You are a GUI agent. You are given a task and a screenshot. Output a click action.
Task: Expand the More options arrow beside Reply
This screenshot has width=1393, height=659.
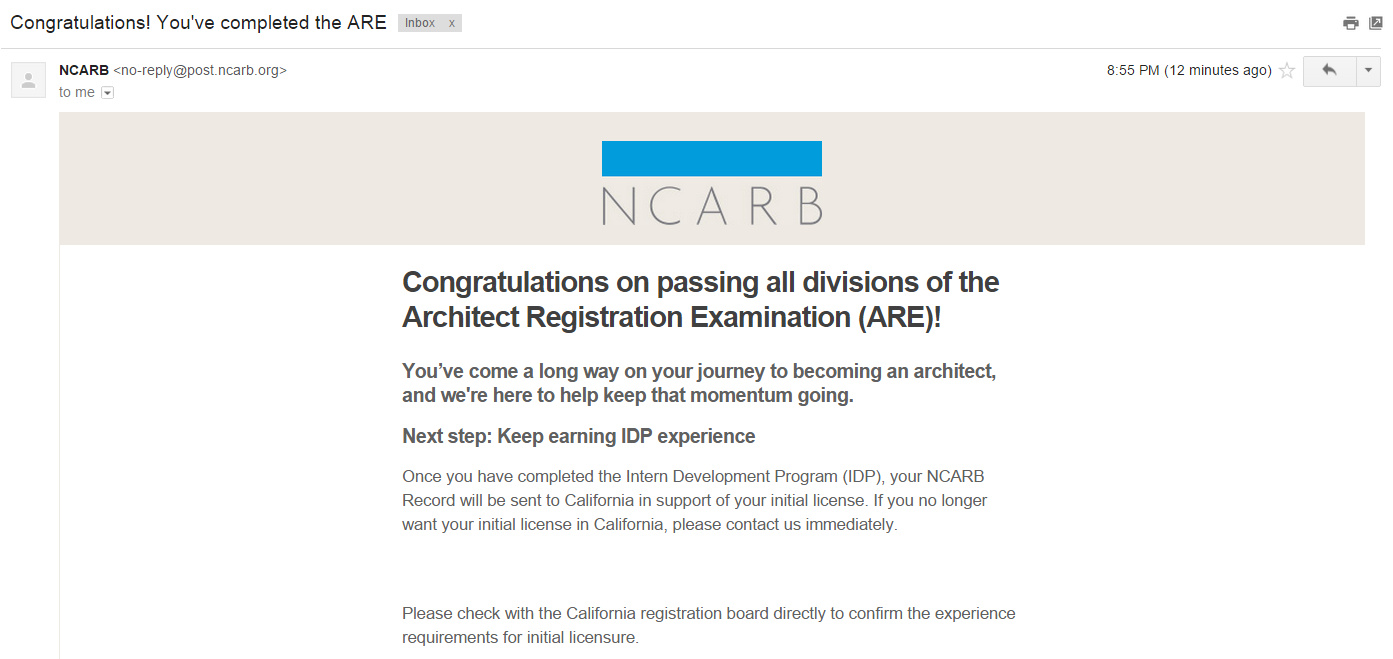click(x=1369, y=71)
